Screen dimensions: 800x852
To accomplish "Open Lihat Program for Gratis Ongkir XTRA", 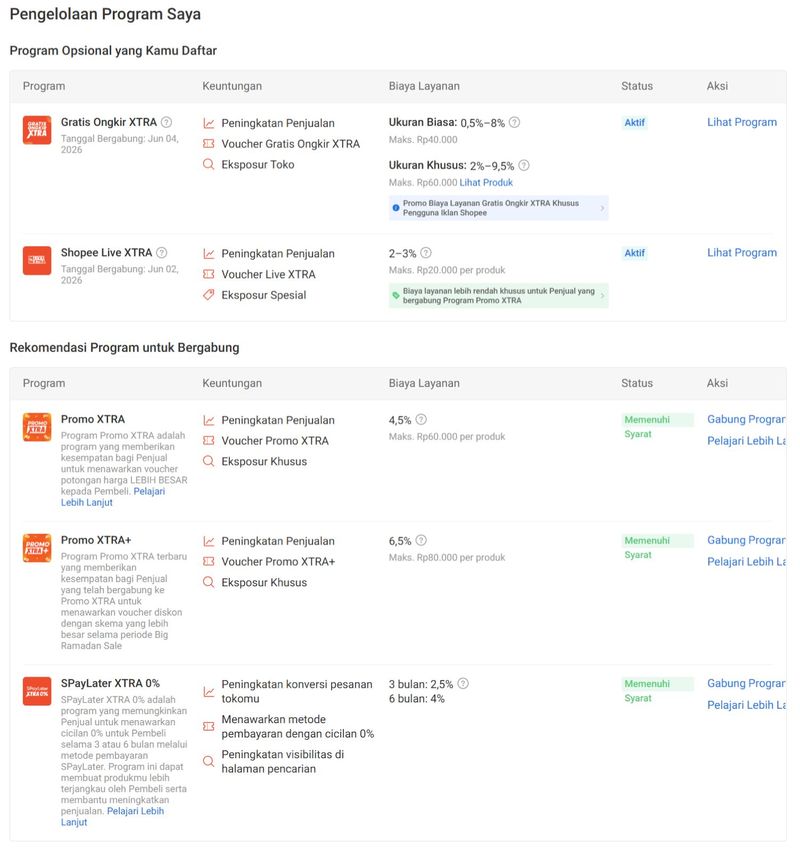I will (741, 122).
